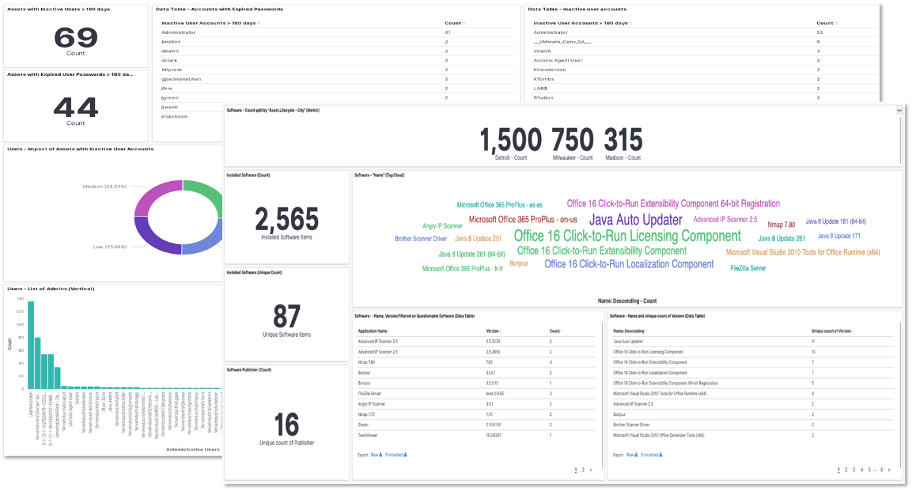
Task: Open next page arrow in questionable software table
Action: (591, 469)
